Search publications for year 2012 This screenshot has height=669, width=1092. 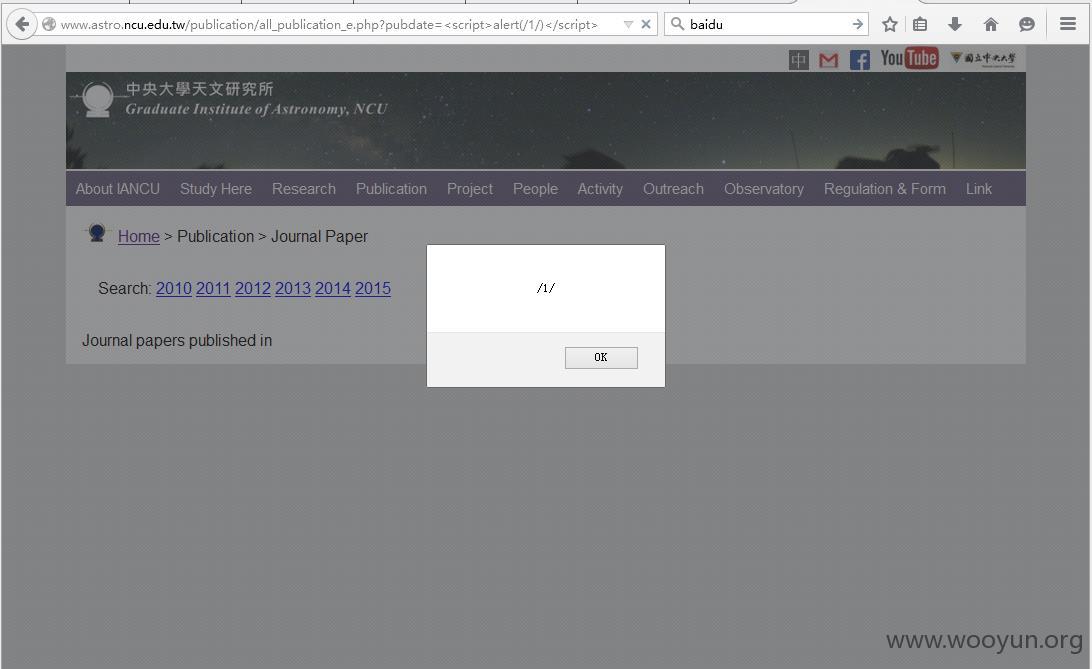(253, 288)
